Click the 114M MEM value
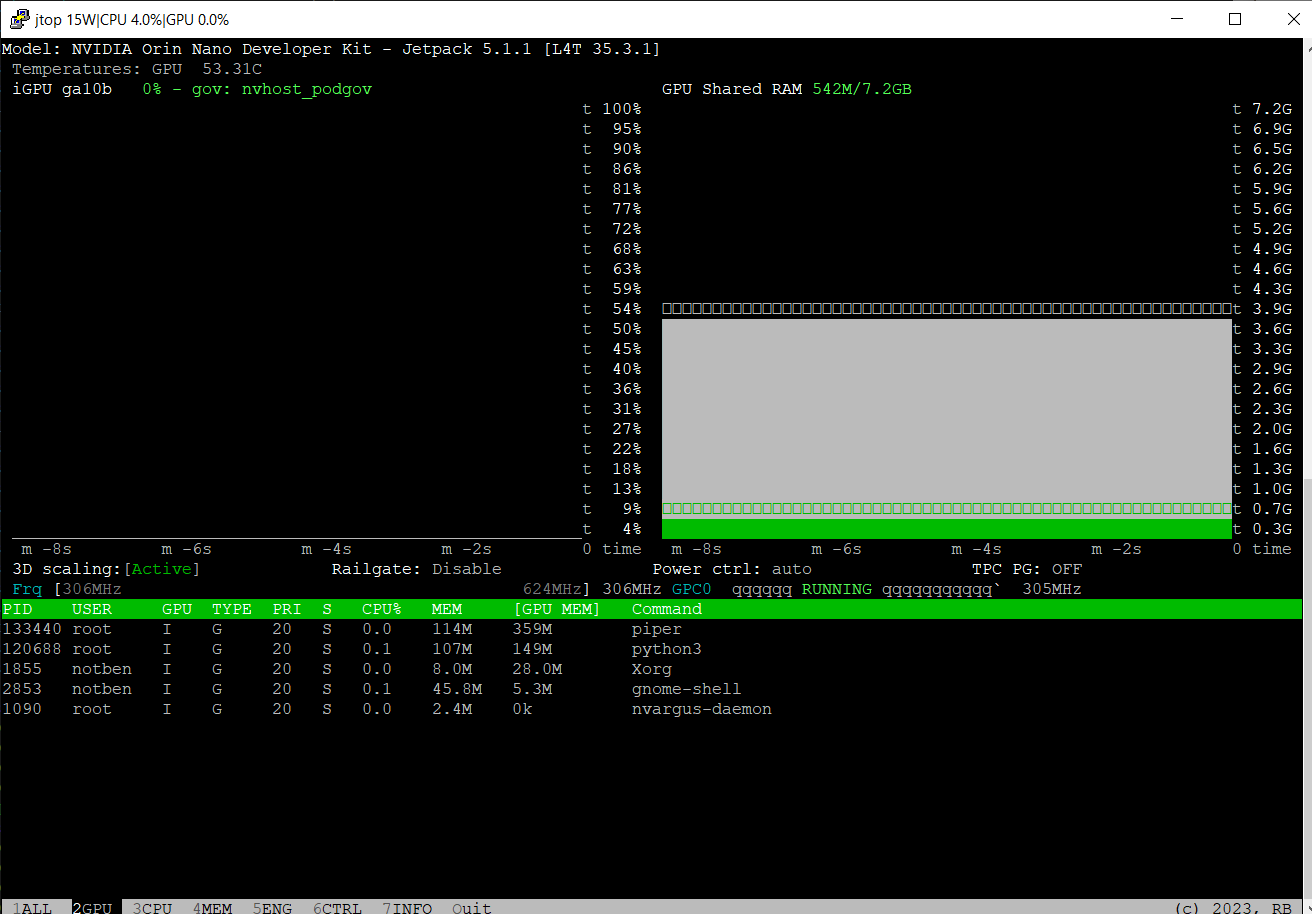1312x914 pixels. pyautogui.click(x=452, y=629)
